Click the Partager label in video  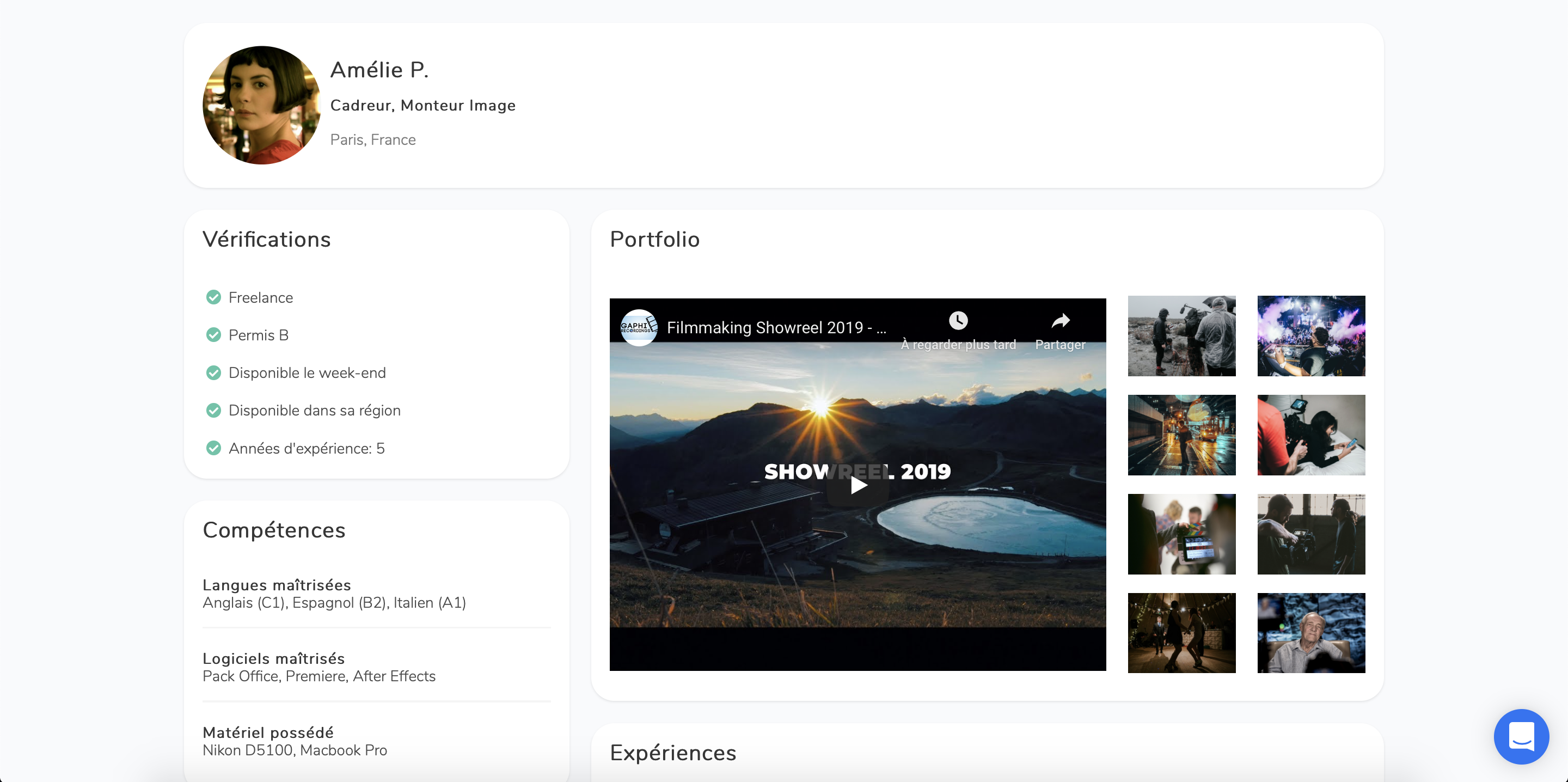coord(1061,345)
